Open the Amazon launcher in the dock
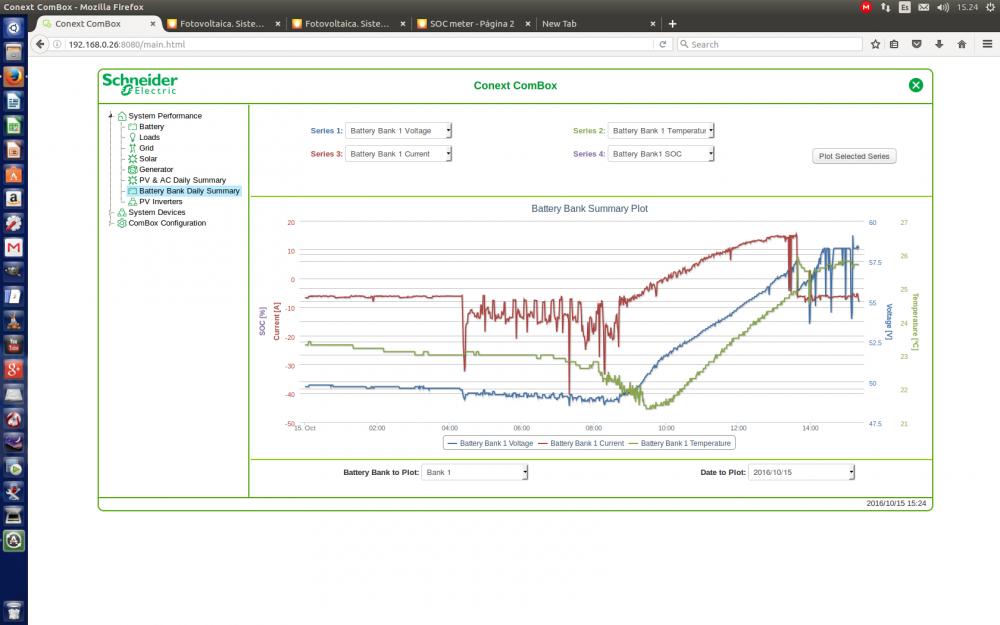Image resolution: width=1000 pixels, height=625 pixels. pyautogui.click(x=13, y=198)
